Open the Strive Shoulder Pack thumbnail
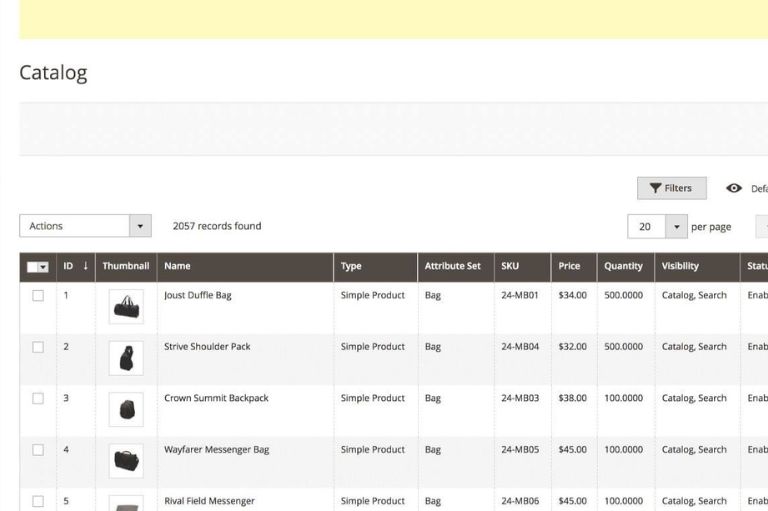 (126, 358)
